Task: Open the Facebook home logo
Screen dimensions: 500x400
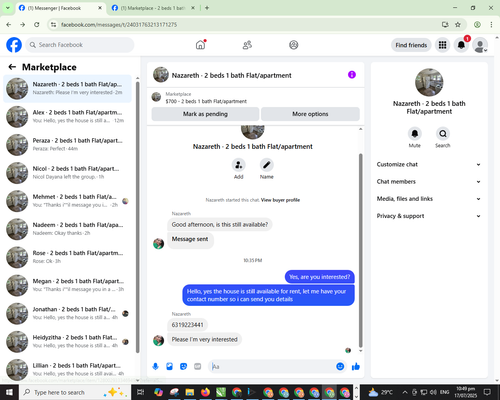Action: 14,45
